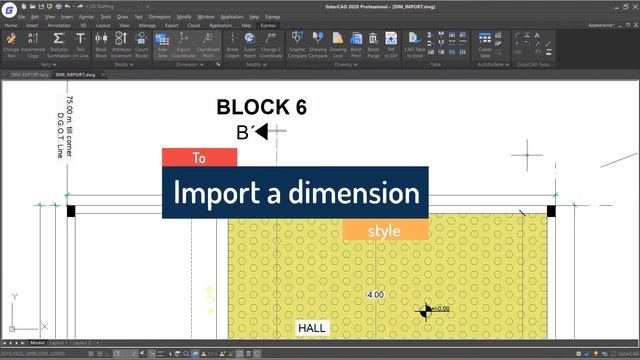The image size is (640, 360).
Task: Switch to the Model layout tab
Action: click(37, 343)
